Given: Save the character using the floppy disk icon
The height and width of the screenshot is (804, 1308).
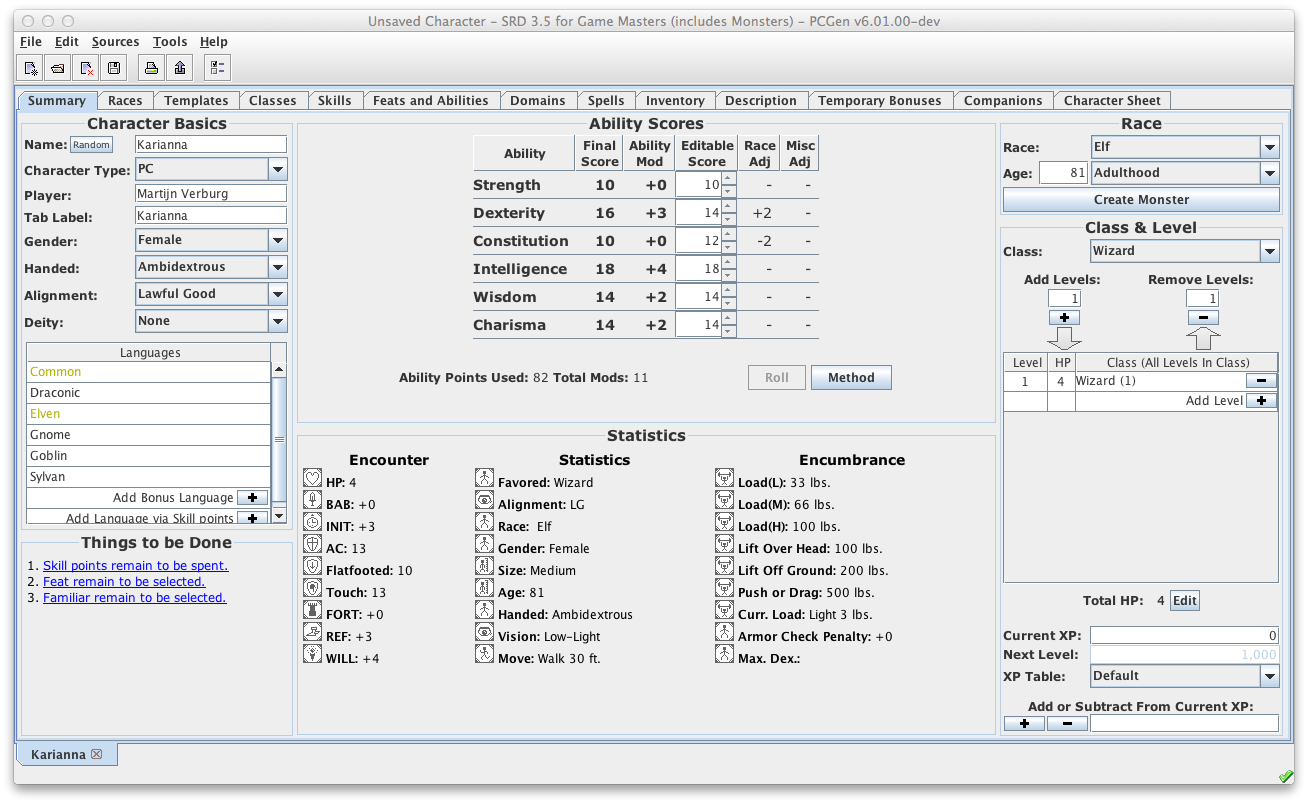Looking at the screenshot, I should point(114,68).
